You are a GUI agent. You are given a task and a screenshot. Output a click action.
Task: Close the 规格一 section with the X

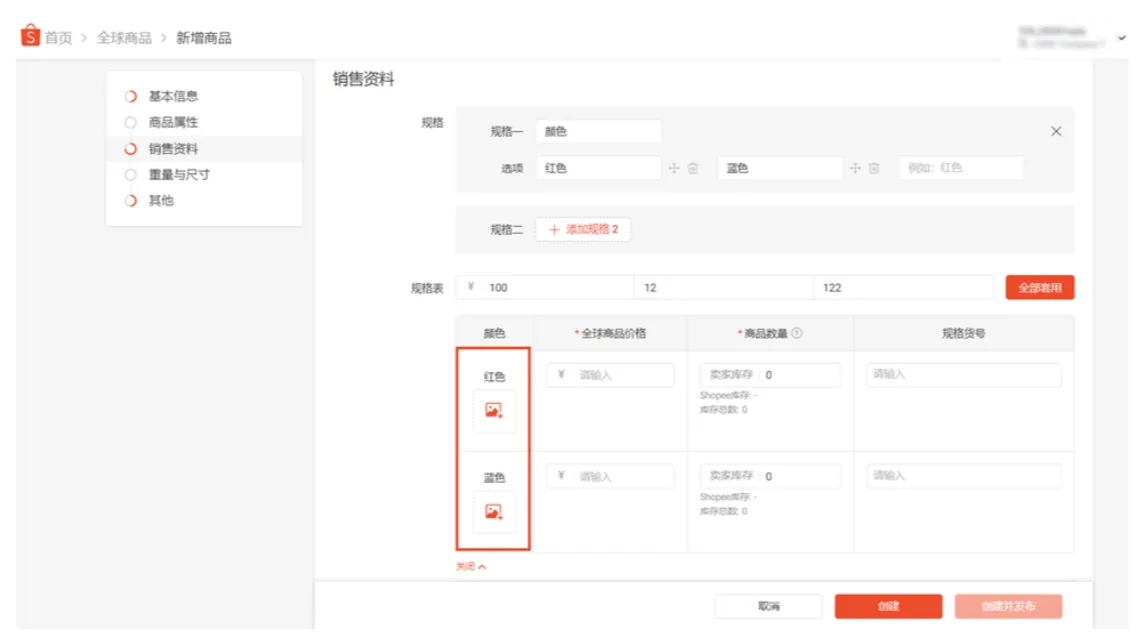coord(1056,130)
